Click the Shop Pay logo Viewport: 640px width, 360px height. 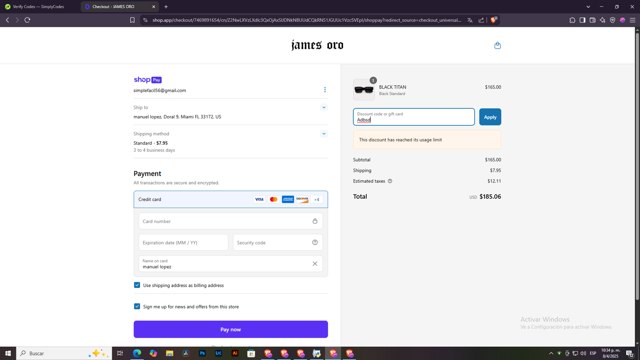[x=147, y=80]
